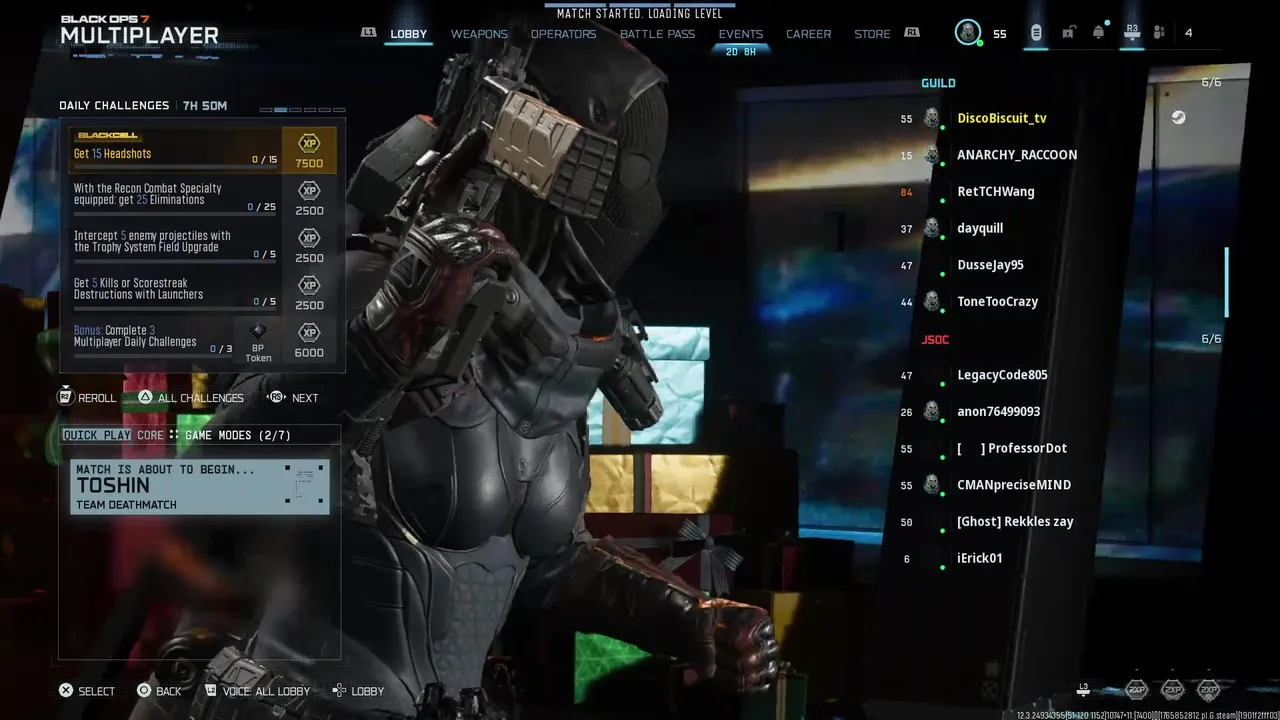Open the notifications bell icon

[x=1099, y=33]
